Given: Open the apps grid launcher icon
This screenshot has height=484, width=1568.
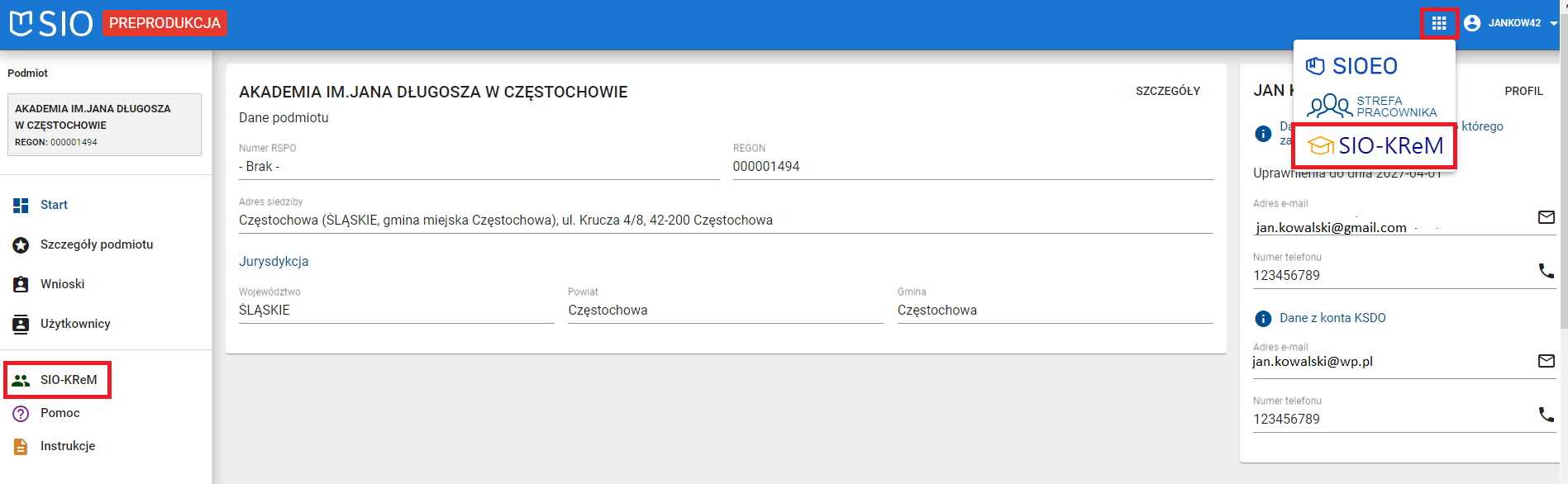Looking at the screenshot, I should click(1438, 23).
